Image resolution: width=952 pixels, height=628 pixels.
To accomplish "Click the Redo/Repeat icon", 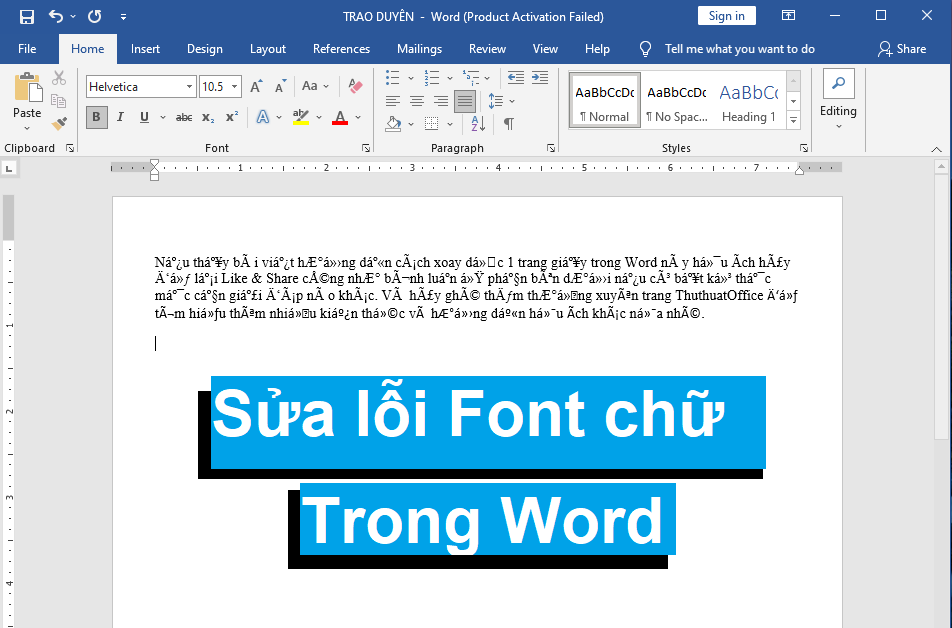I will coord(95,16).
